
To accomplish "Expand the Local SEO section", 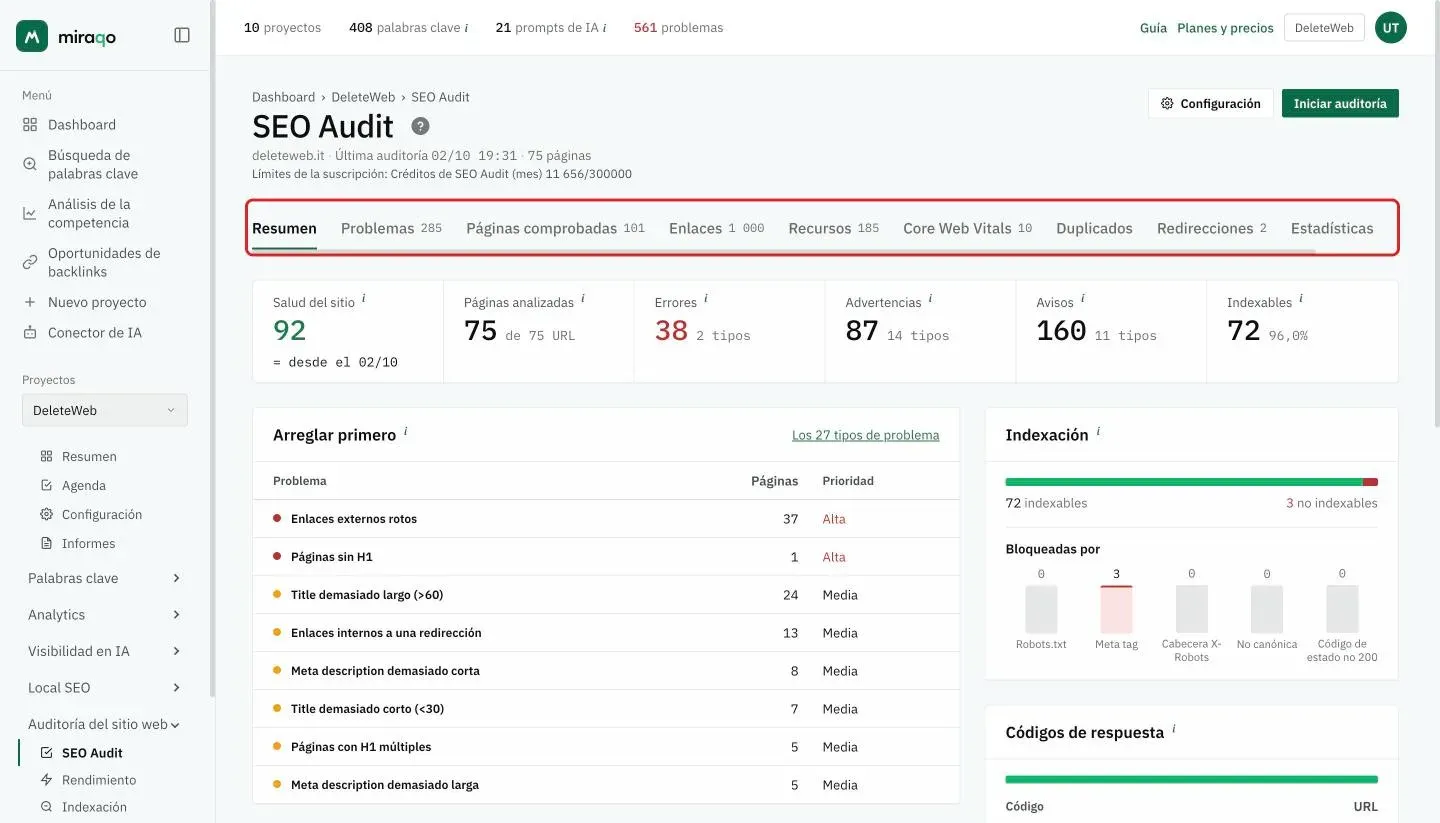I will (105, 688).
